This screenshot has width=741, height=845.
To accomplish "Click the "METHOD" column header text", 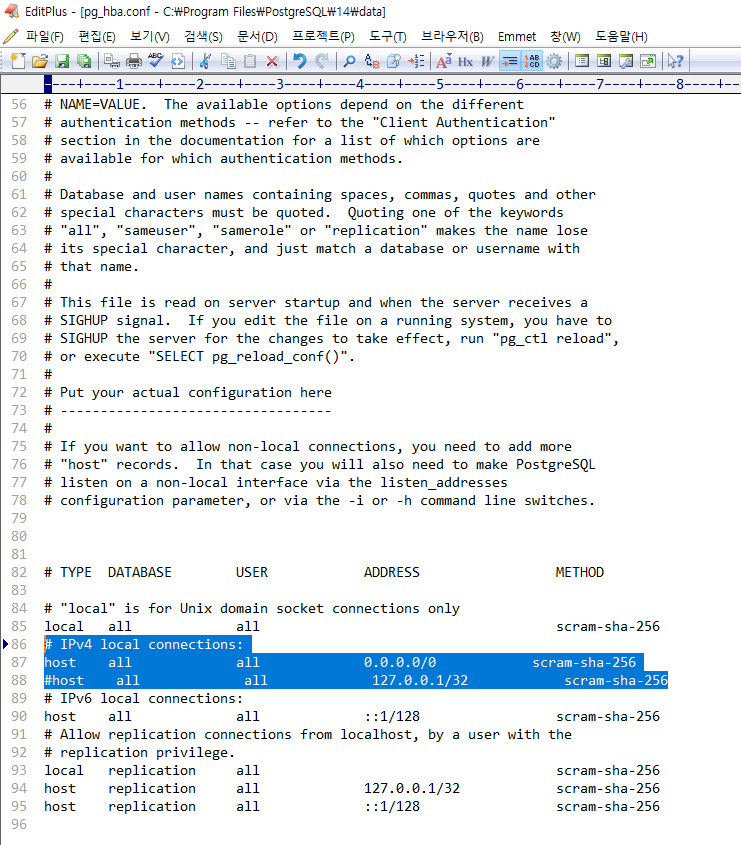I will point(580,572).
